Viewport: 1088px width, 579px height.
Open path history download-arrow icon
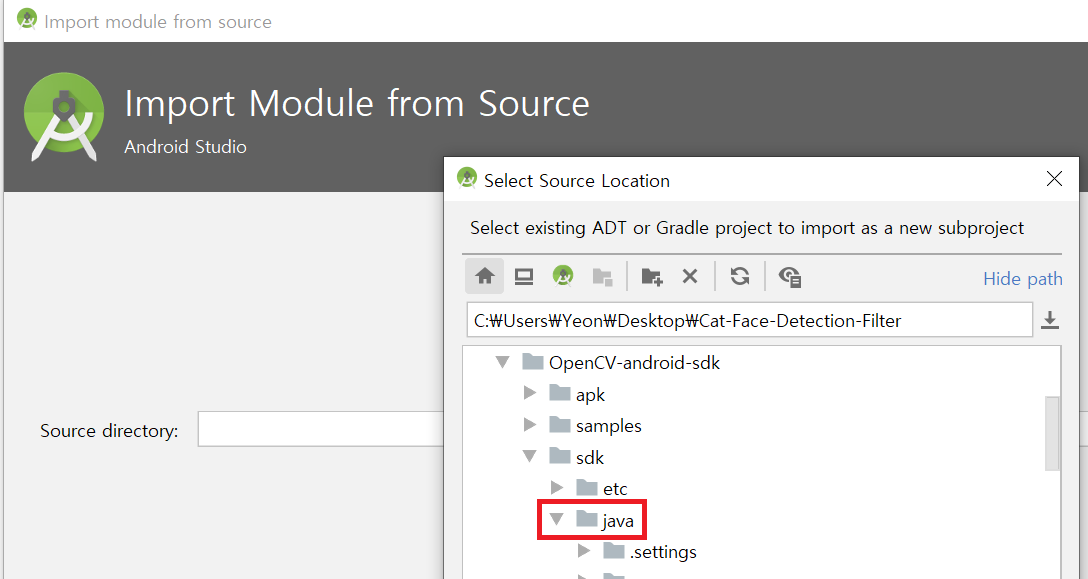click(1050, 320)
